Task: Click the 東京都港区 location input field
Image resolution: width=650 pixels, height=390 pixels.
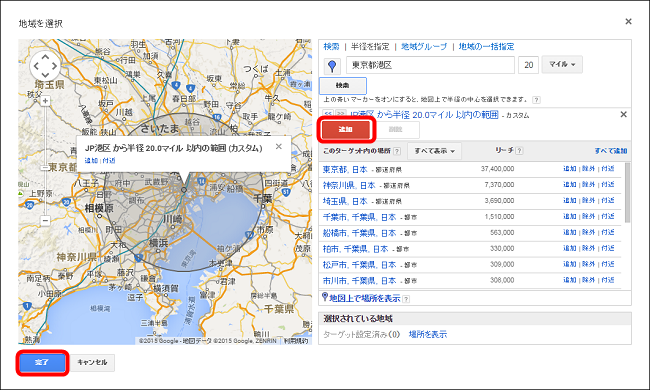Action: pyautogui.click(x=430, y=65)
